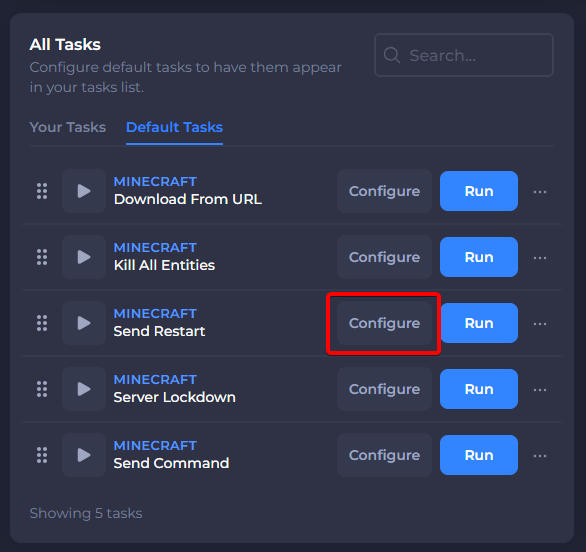Click the play icon for Kill All Entities
Viewport: 586px width, 552px height.
[84, 257]
